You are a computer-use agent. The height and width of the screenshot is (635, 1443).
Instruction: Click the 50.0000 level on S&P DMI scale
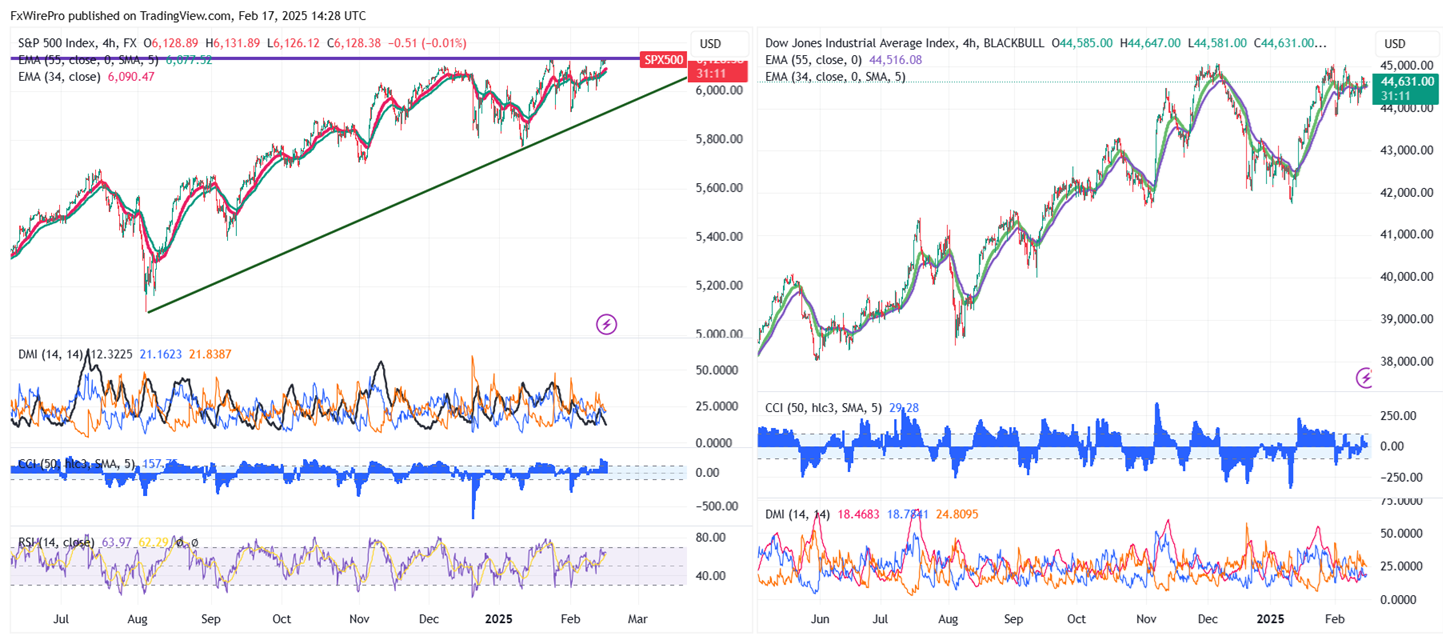pyautogui.click(x=719, y=370)
